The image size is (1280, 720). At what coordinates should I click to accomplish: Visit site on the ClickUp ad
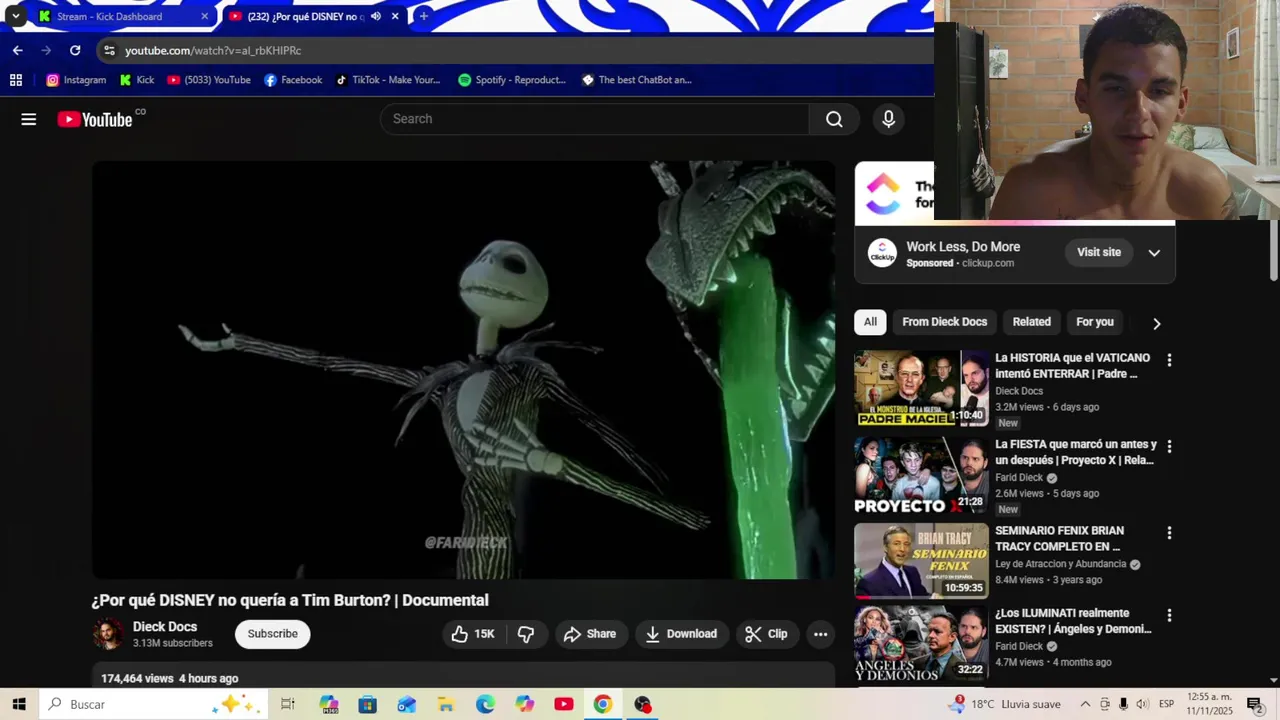[1099, 252]
